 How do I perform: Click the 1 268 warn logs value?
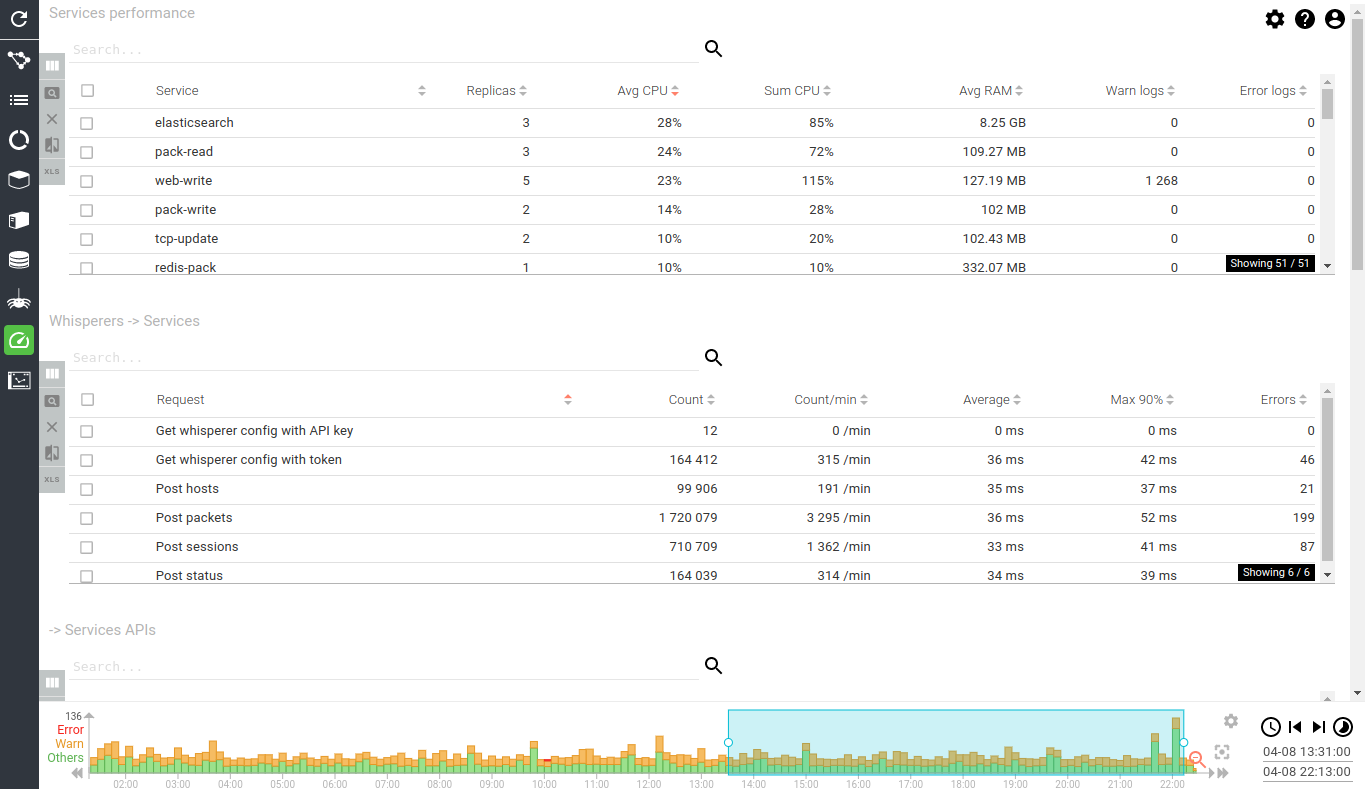pyautogui.click(x=1162, y=181)
